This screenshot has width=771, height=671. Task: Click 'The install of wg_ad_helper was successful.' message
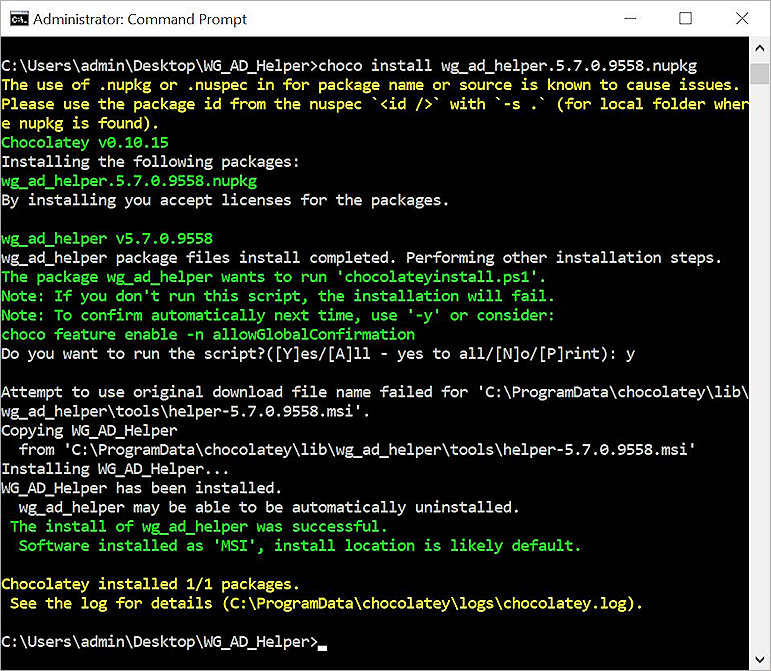tap(197, 526)
